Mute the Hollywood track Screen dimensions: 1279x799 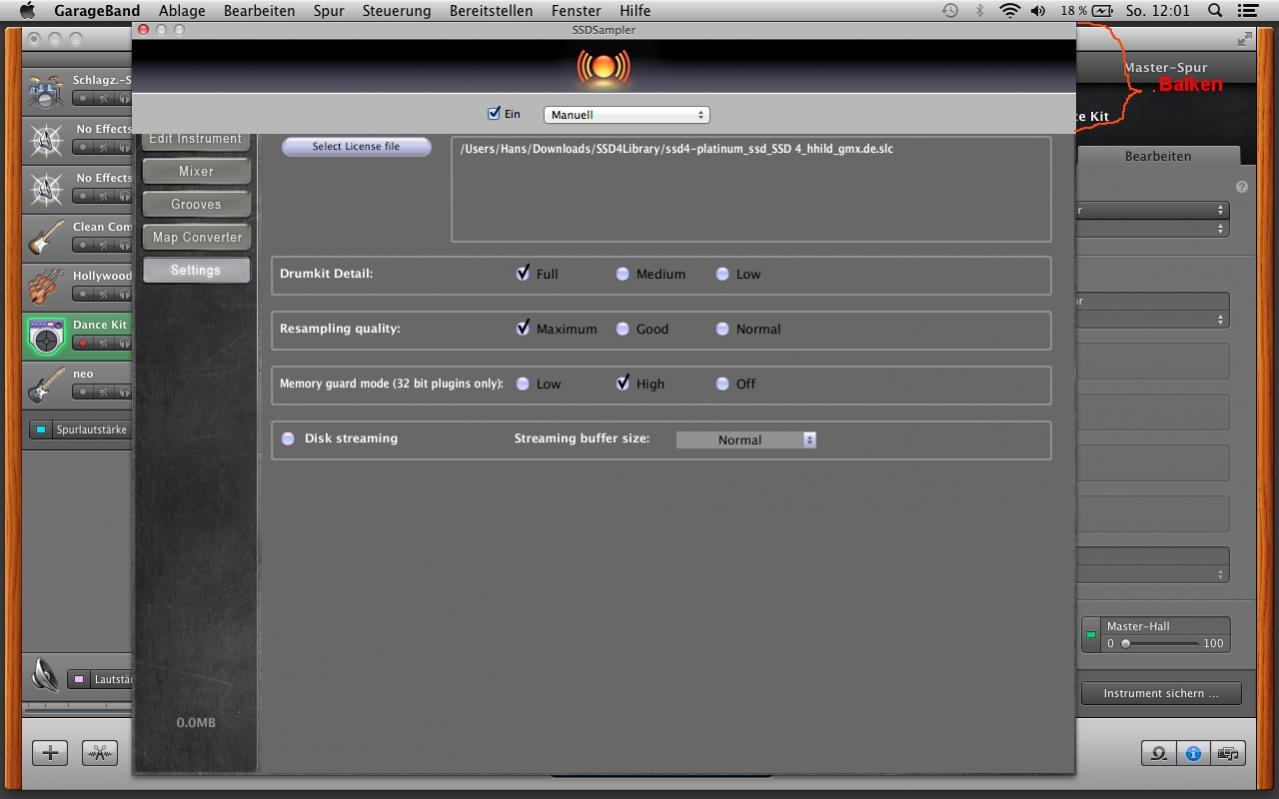[104, 294]
